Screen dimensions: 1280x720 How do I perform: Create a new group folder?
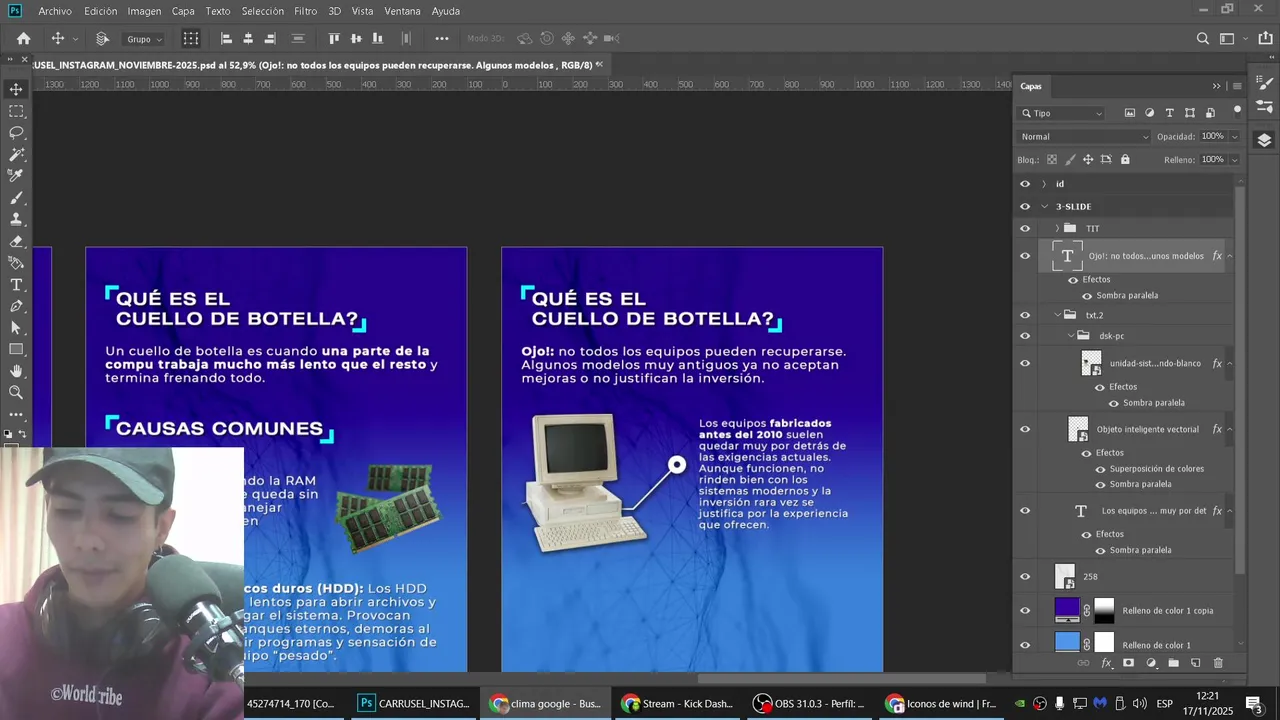pyautogui.click(x=1173, y=663)
